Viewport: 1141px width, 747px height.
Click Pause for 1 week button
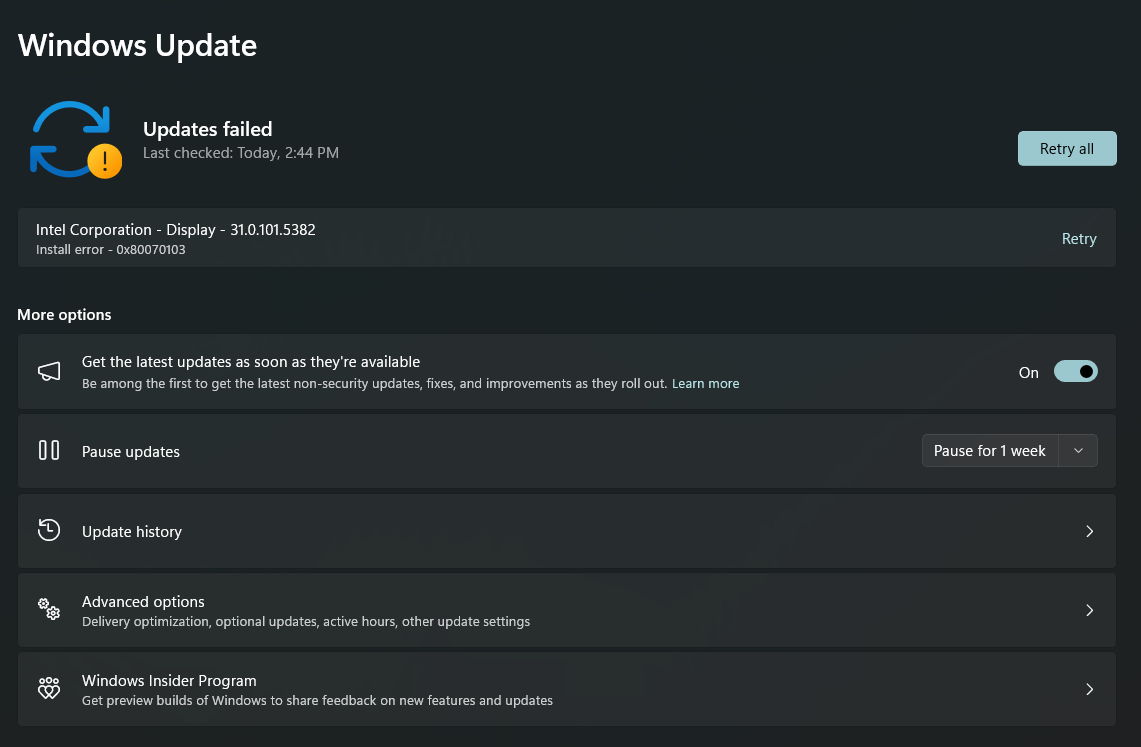(x=989, y=451)
